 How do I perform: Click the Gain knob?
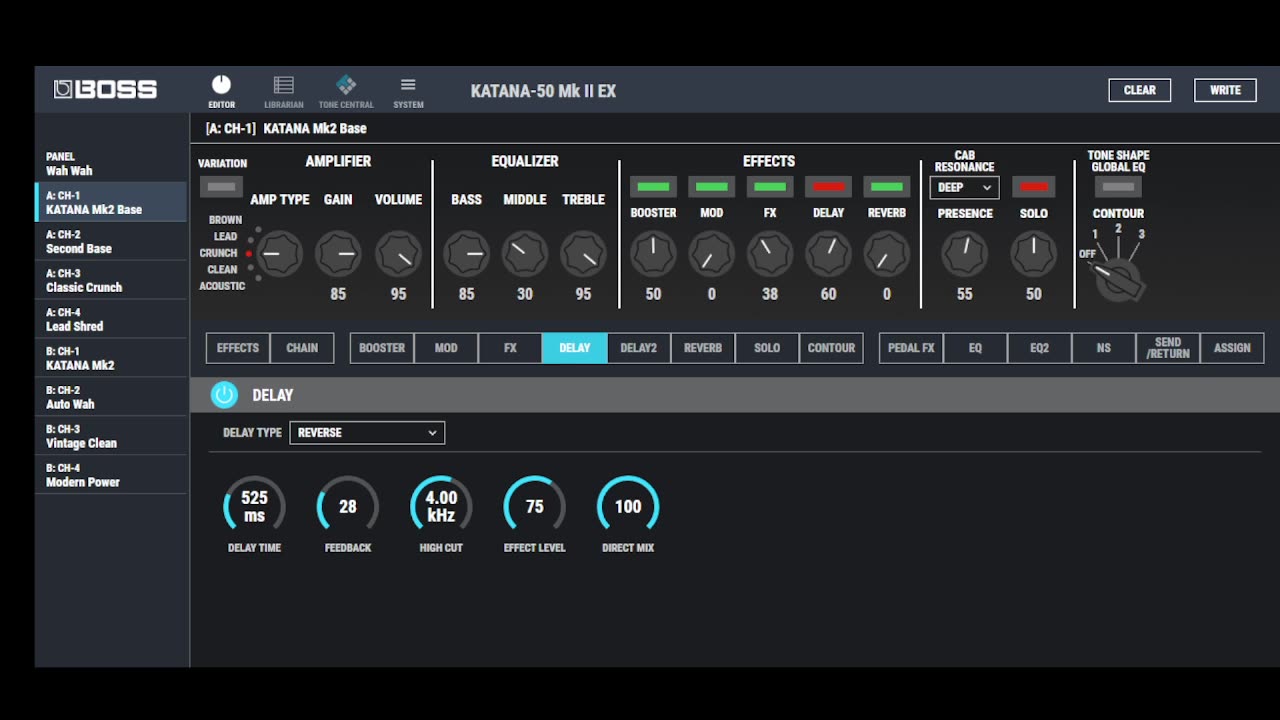[338, 254]
